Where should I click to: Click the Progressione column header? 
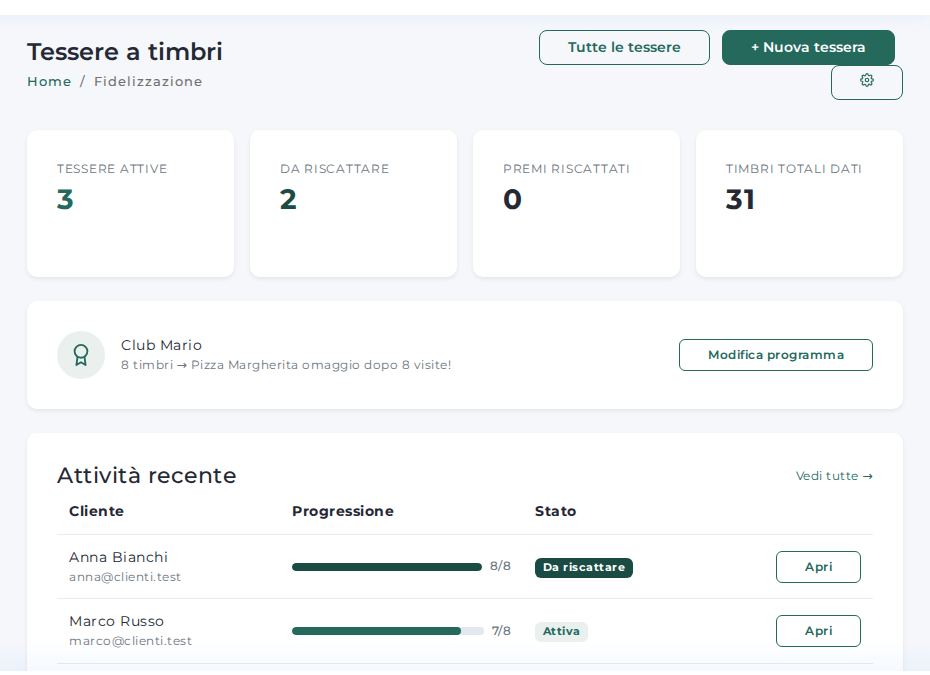343,511
